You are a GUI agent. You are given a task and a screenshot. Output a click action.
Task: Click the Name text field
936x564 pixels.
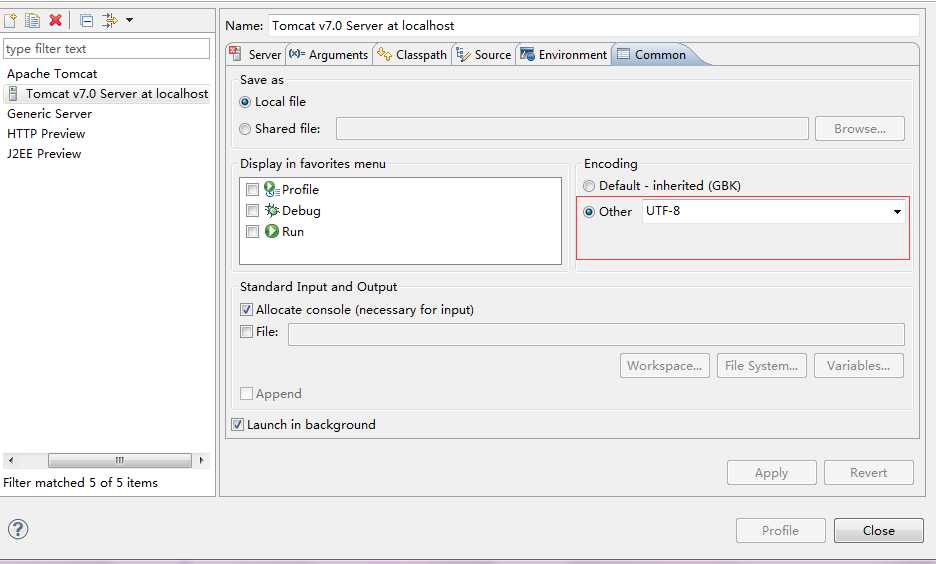[593, 26]
